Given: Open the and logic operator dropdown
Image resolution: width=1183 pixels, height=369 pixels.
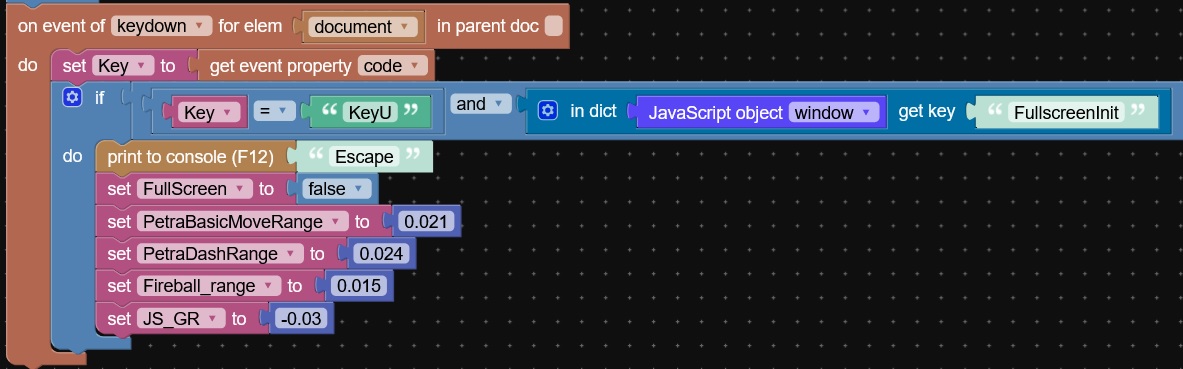Looking at the screenshot, I should click(x=481, y=104).
